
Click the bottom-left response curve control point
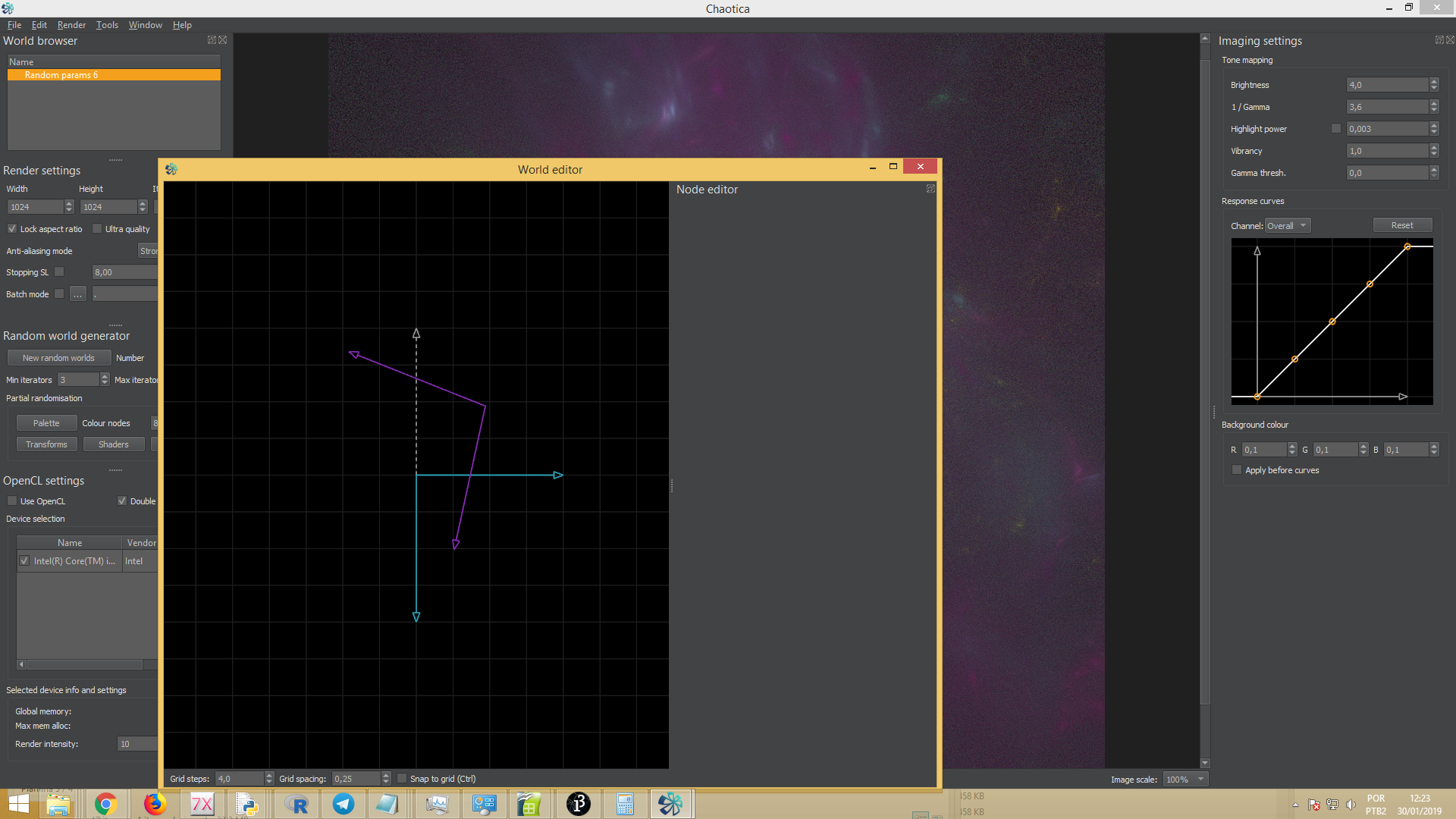click(1257, 396)
